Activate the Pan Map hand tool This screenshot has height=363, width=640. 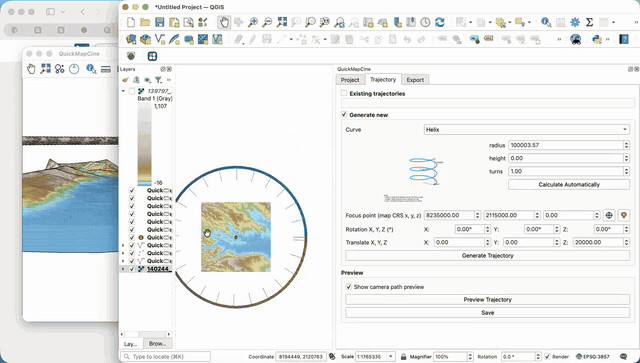click(x=224, y=22)
